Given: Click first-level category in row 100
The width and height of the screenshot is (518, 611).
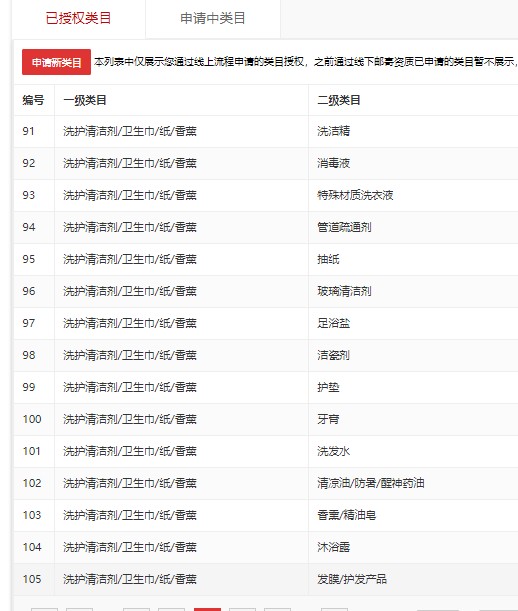Looking at the screenshot, I should tap(130, 419).
